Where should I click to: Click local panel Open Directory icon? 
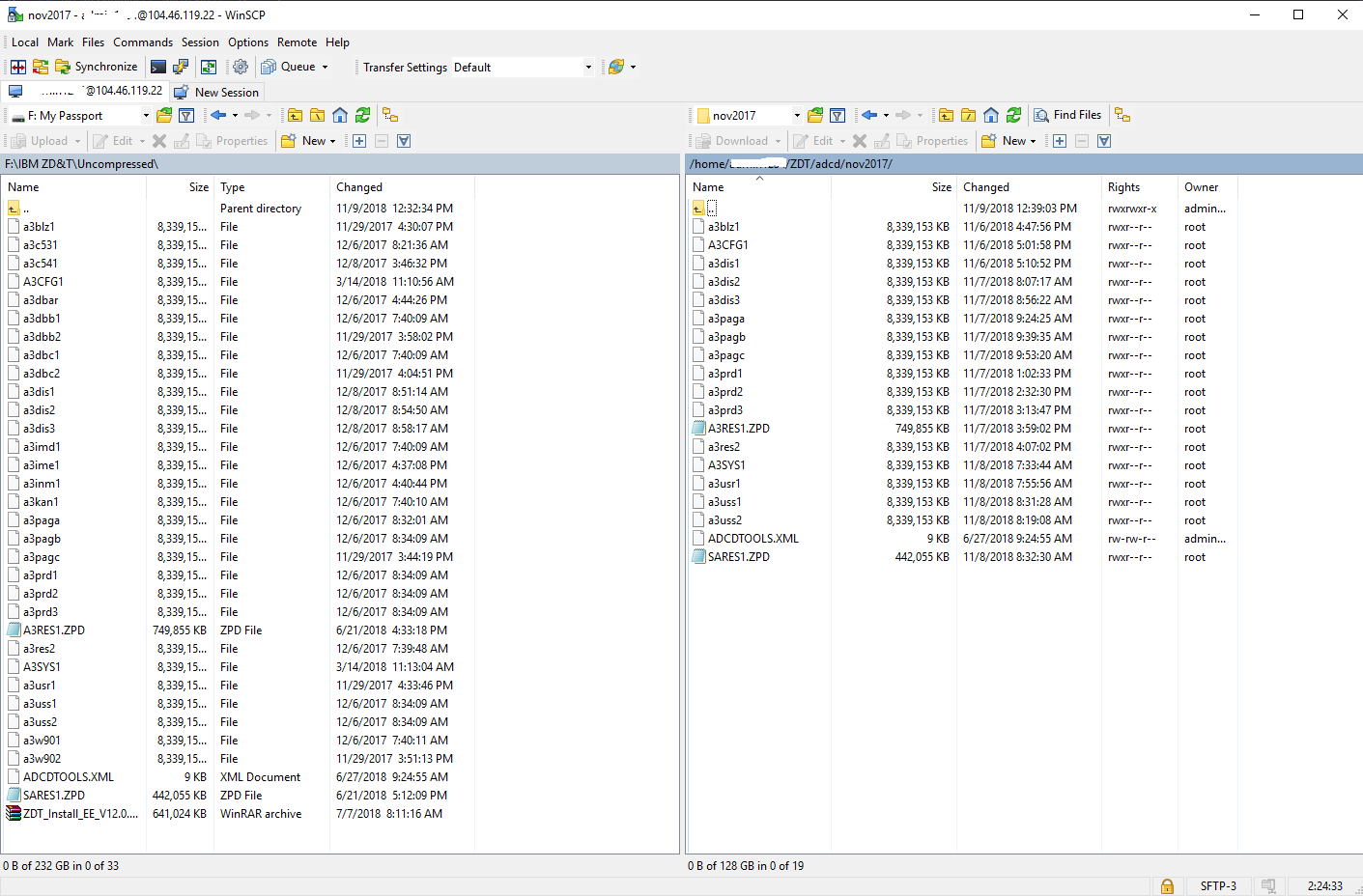[x=164, y=115]
